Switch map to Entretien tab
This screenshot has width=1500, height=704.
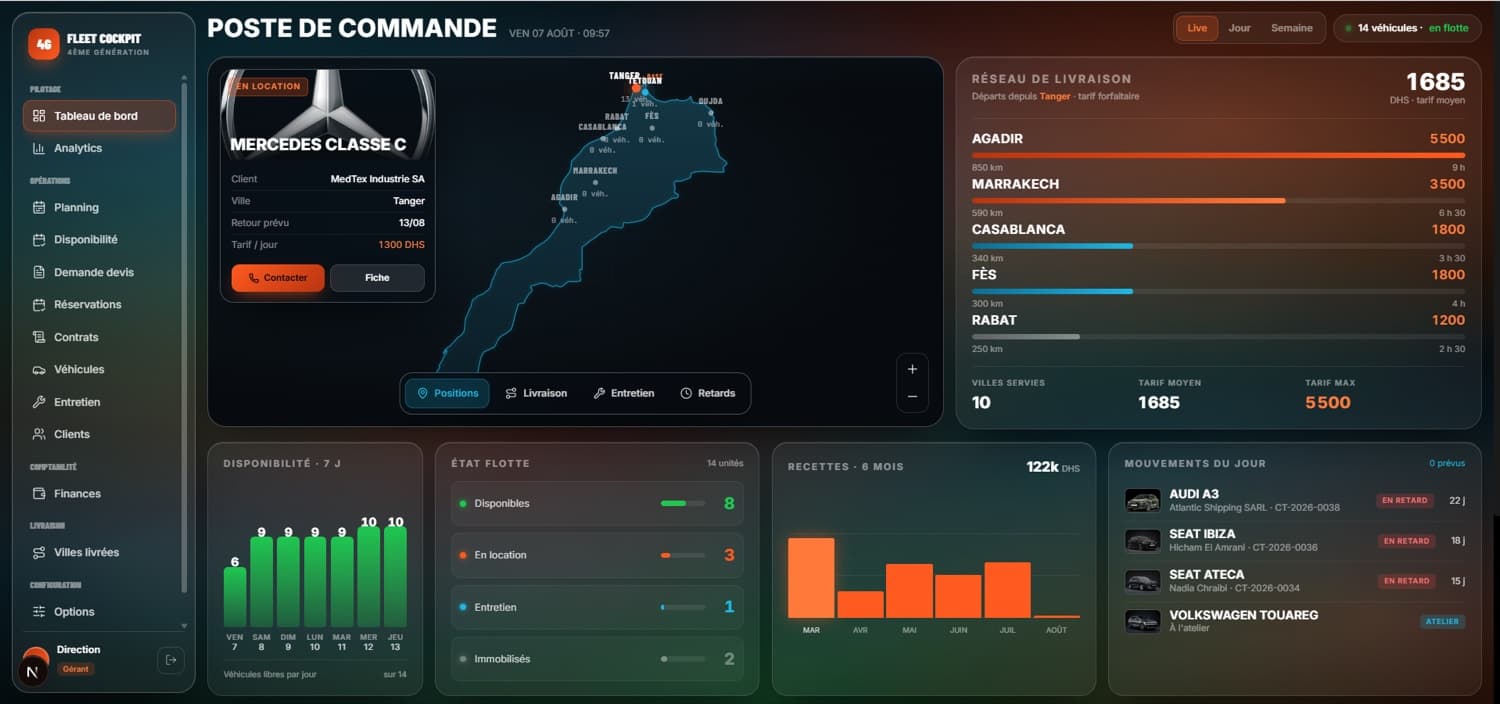click(x=624, y=393)
